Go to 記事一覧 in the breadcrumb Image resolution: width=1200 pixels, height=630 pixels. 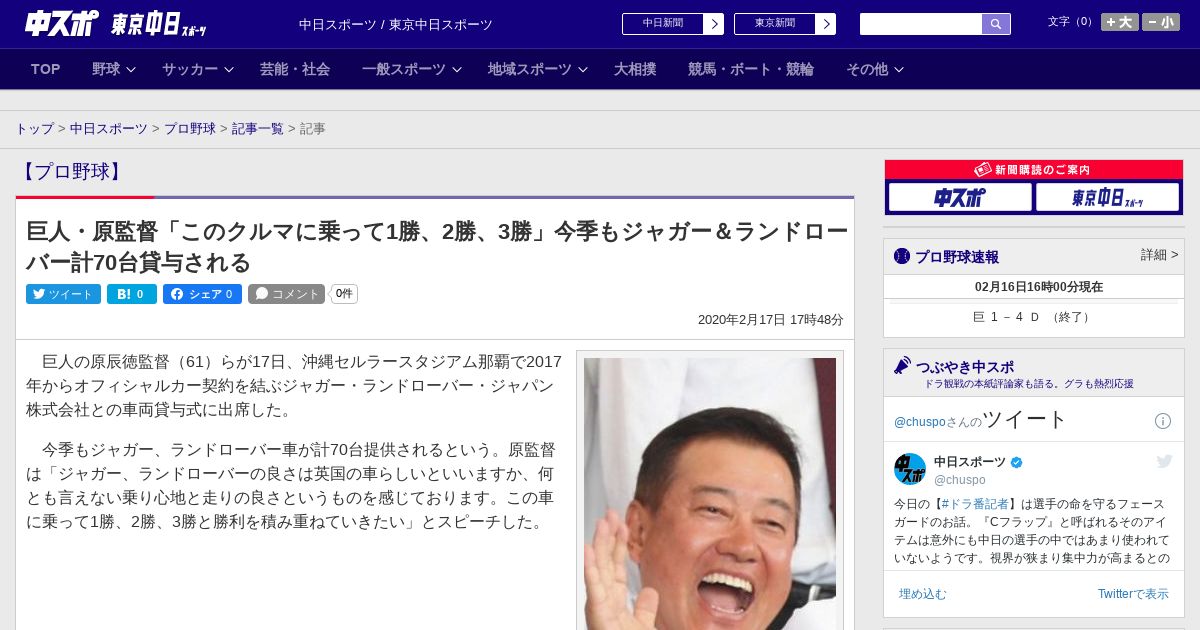pos(258,129)
